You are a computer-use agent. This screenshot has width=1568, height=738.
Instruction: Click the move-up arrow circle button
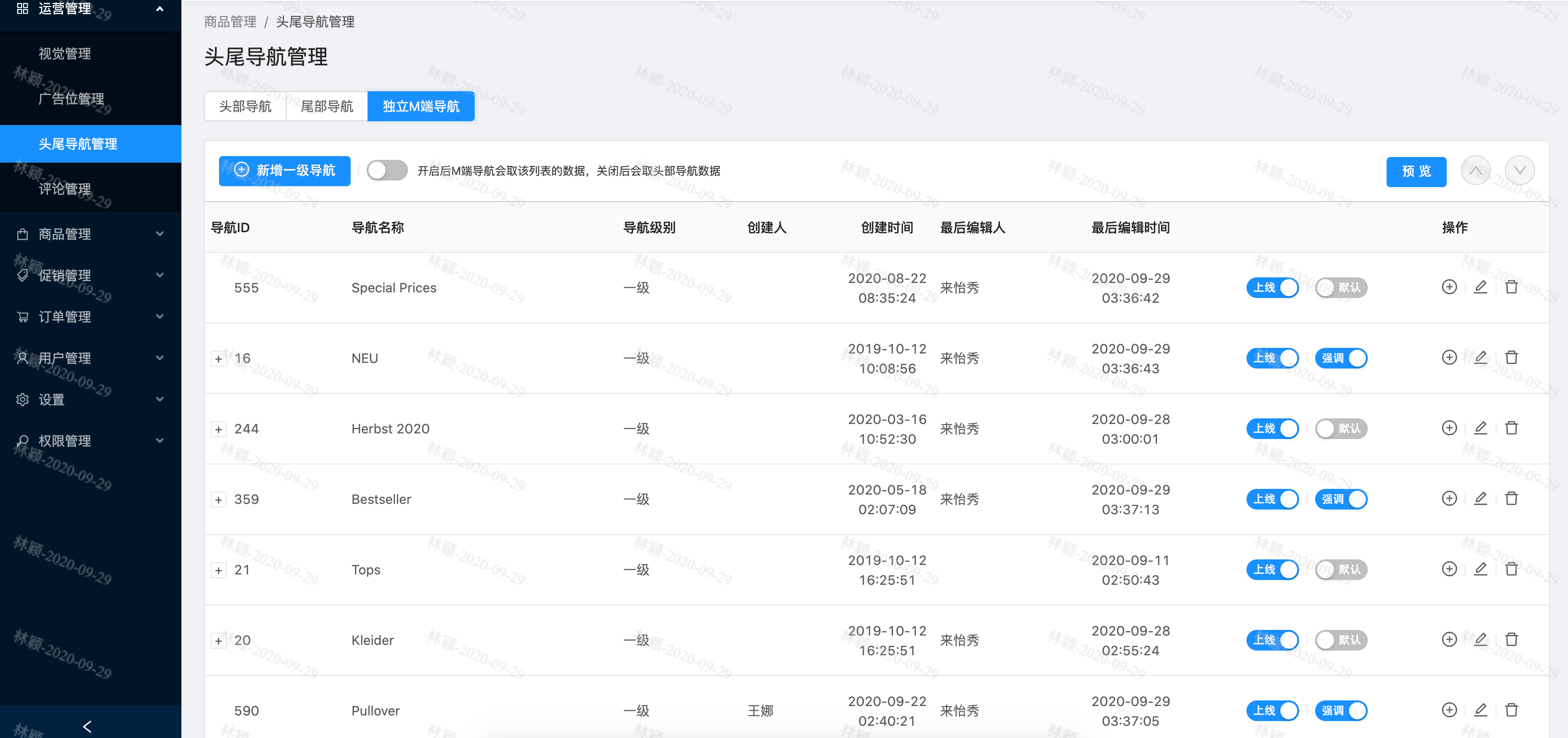[x=1475, y=171]
